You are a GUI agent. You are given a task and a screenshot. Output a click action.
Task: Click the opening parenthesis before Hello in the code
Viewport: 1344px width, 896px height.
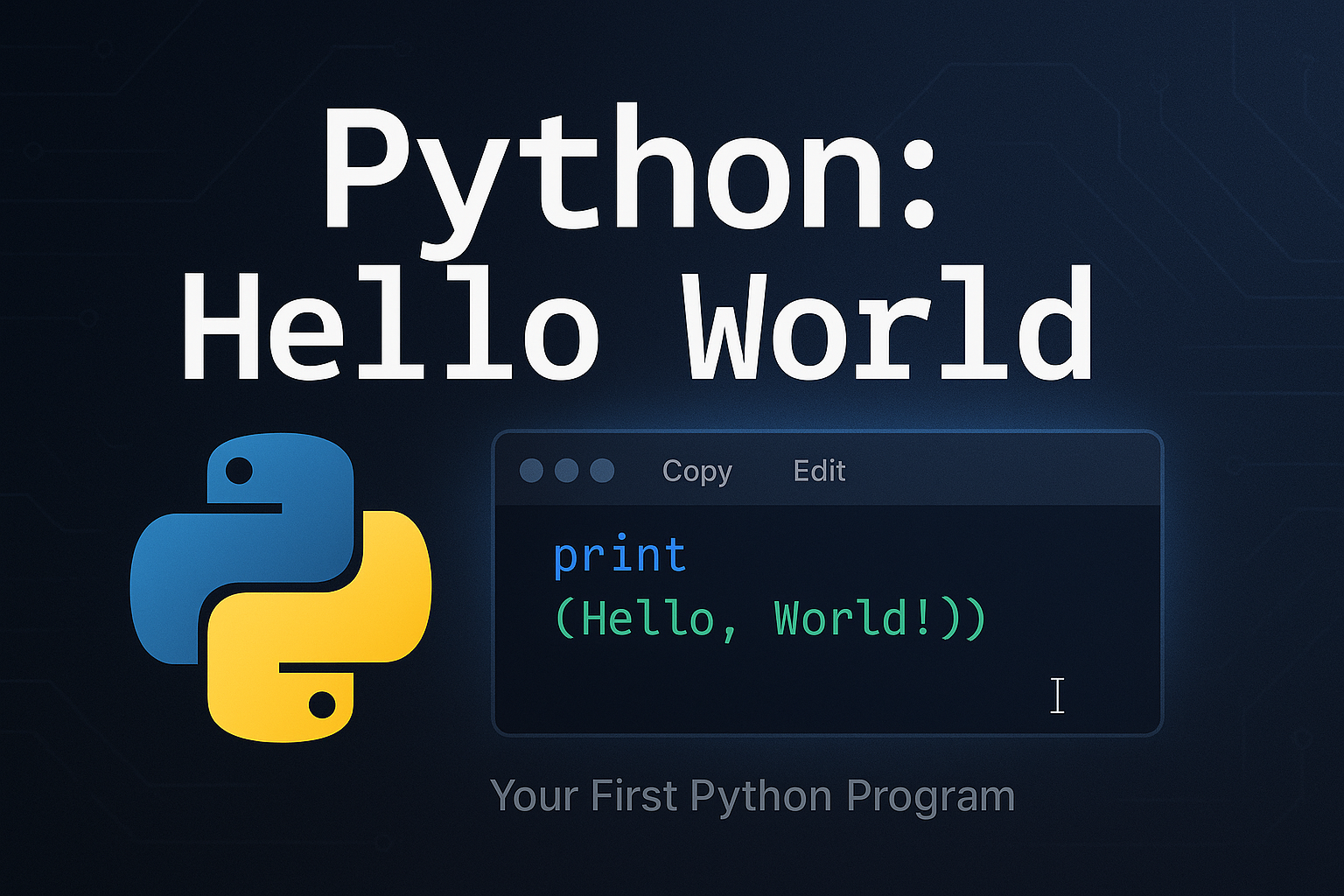coord(565,619)
